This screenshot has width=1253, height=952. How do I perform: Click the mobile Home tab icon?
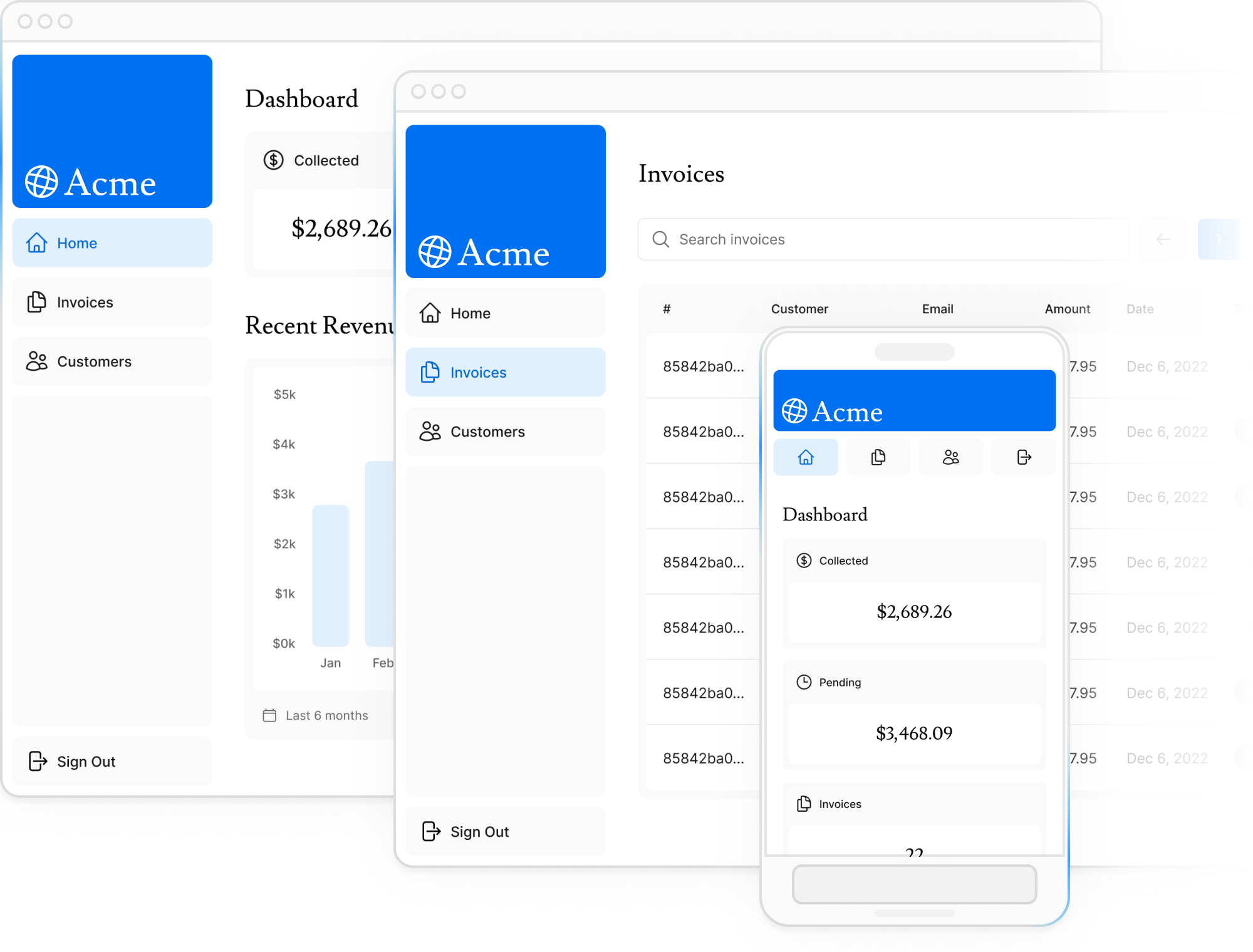click(x=806, y=457)
